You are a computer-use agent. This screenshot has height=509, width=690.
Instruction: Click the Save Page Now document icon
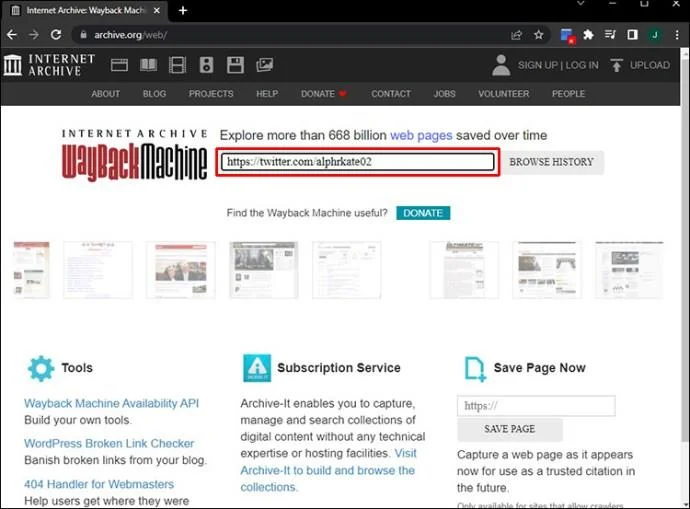coord(475,370)
